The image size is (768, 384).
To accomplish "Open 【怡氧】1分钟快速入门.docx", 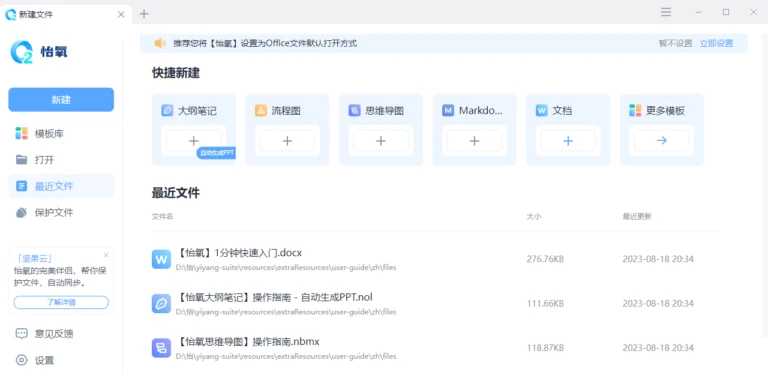I will point(239,253).
